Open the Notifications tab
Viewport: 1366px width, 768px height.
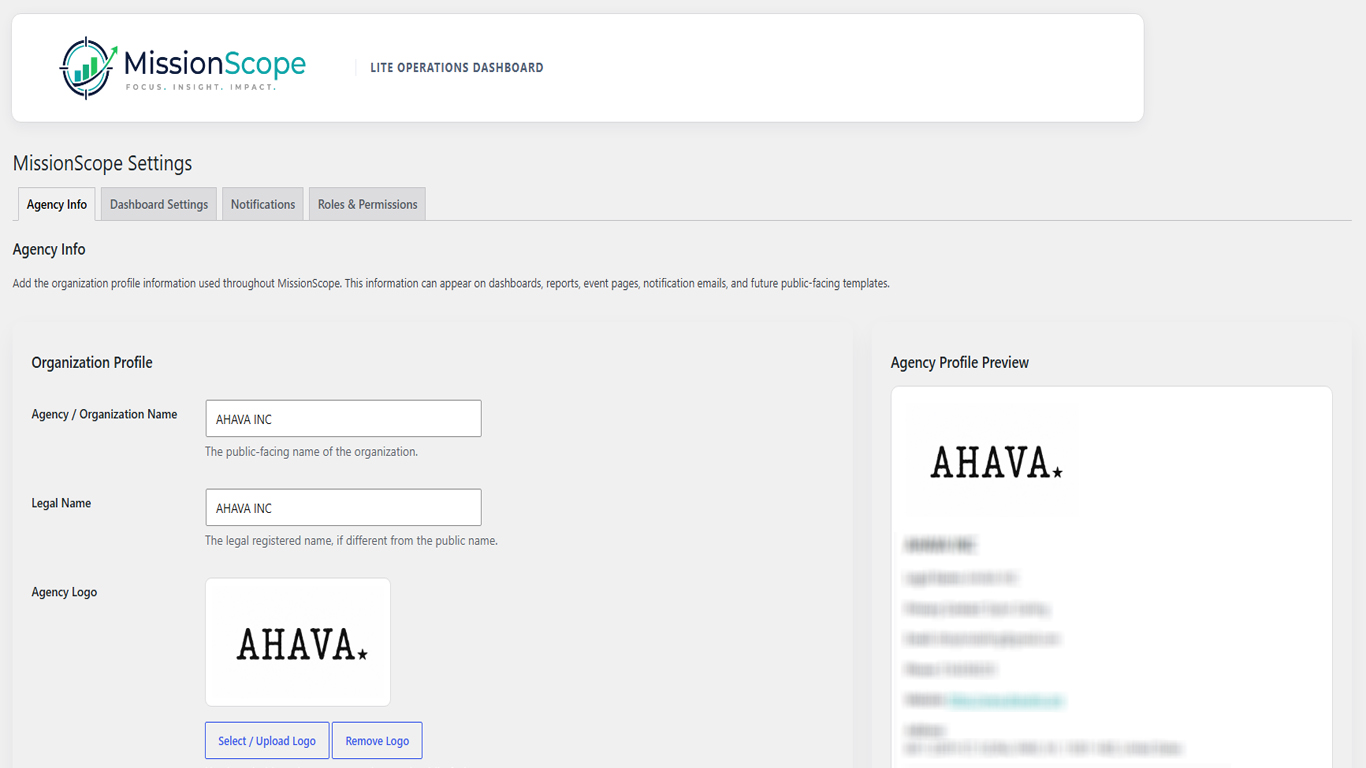pos(263,204)
